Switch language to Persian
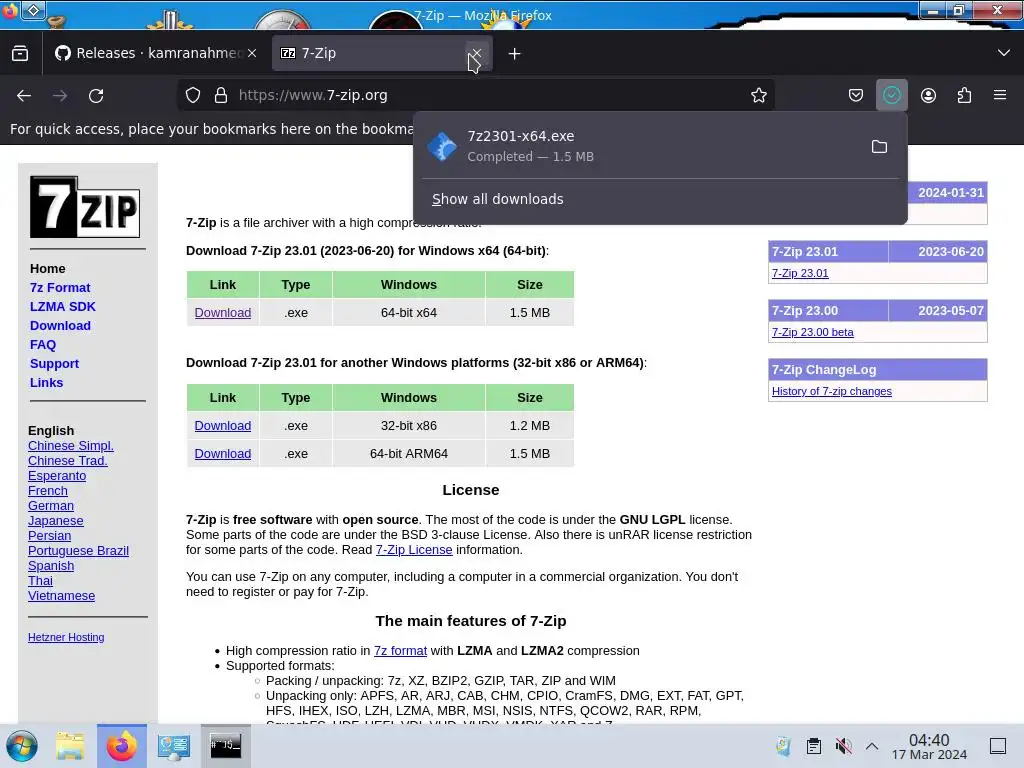Screen dimensions: 1024x768 (x=50, y=536)
